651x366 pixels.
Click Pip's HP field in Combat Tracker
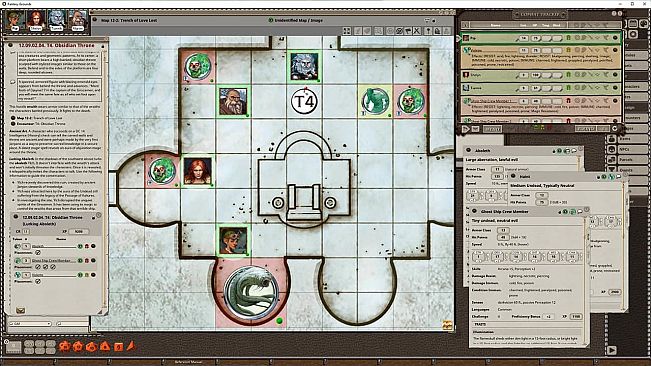click(535, 38)
